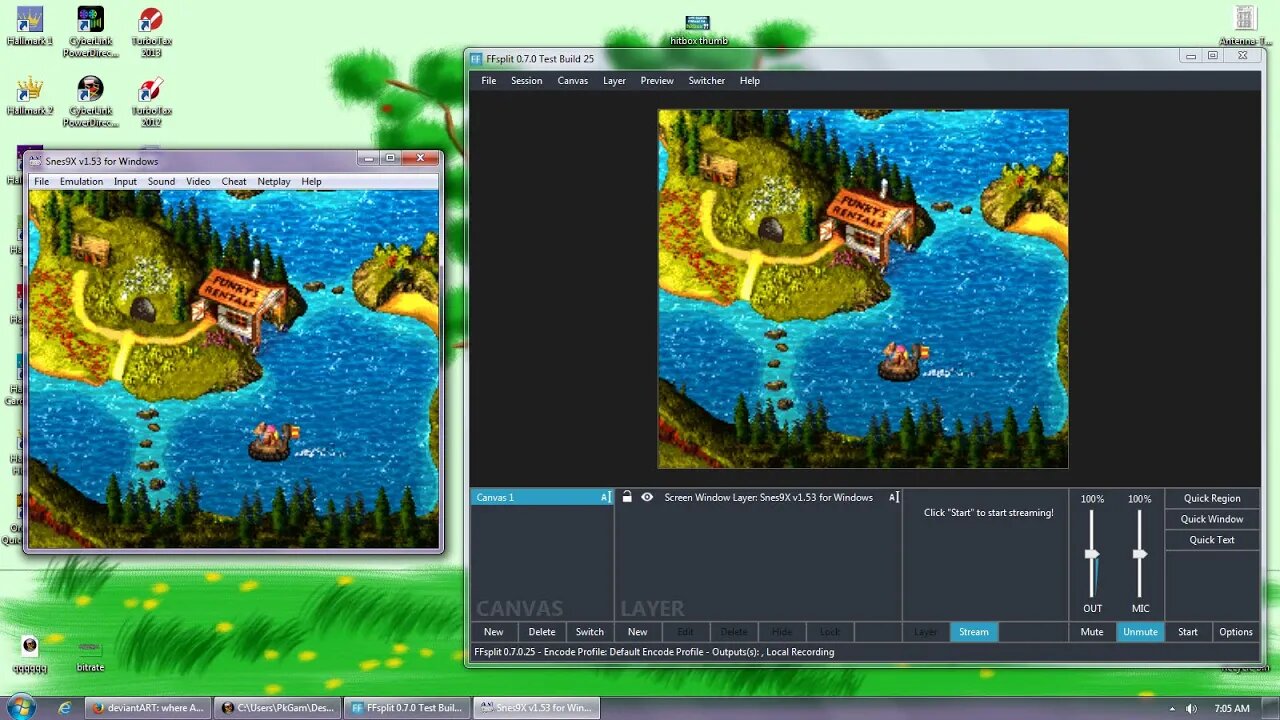Select the hitbox thumb desktop icon

pos(698,30)
